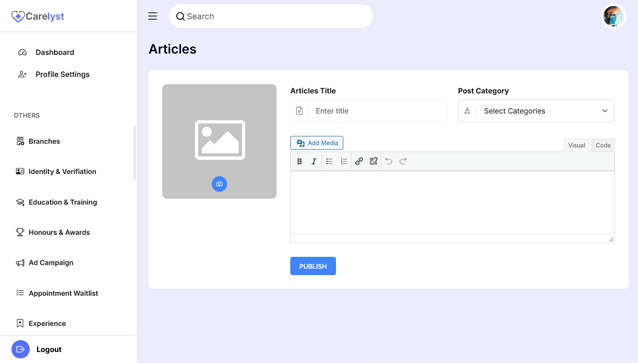638x363 pixels.
Task: Open Appointment Waitlist section
Action: point(63,293)
